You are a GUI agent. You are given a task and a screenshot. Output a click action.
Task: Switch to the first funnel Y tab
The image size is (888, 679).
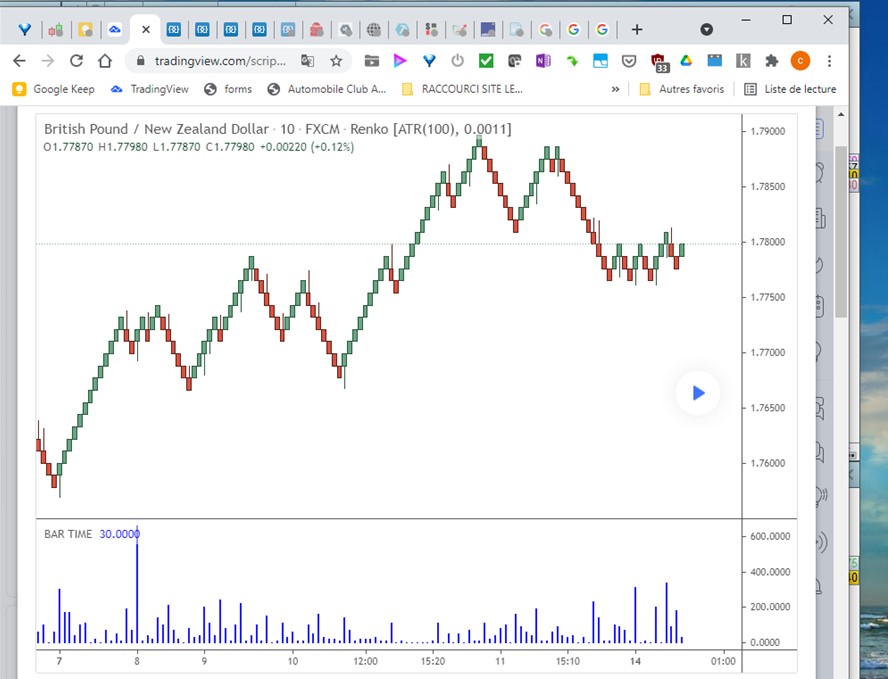pyautogui.click(x=25, y=29)
